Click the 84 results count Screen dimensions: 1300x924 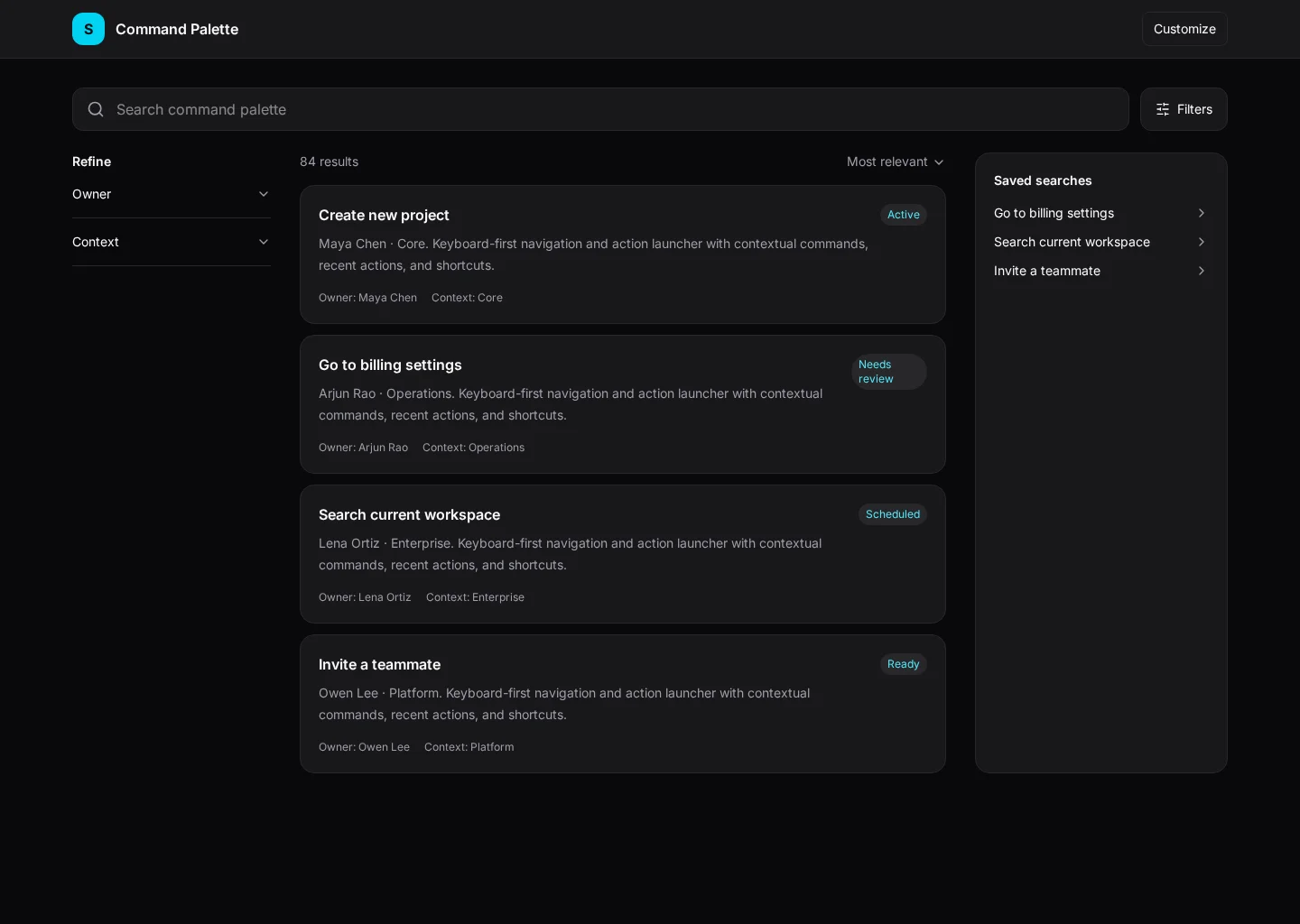(329, 162)
